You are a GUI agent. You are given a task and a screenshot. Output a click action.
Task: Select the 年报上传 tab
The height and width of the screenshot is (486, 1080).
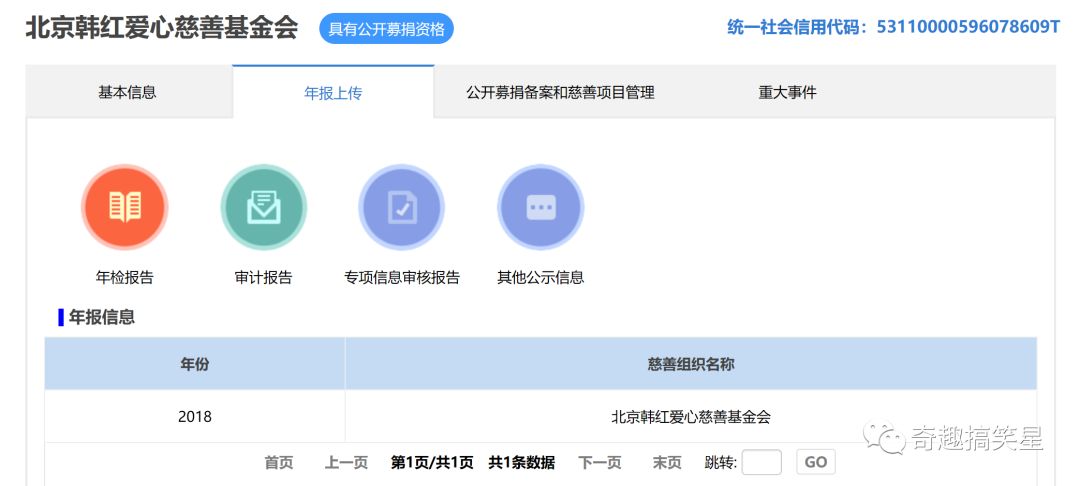[333, 93]
